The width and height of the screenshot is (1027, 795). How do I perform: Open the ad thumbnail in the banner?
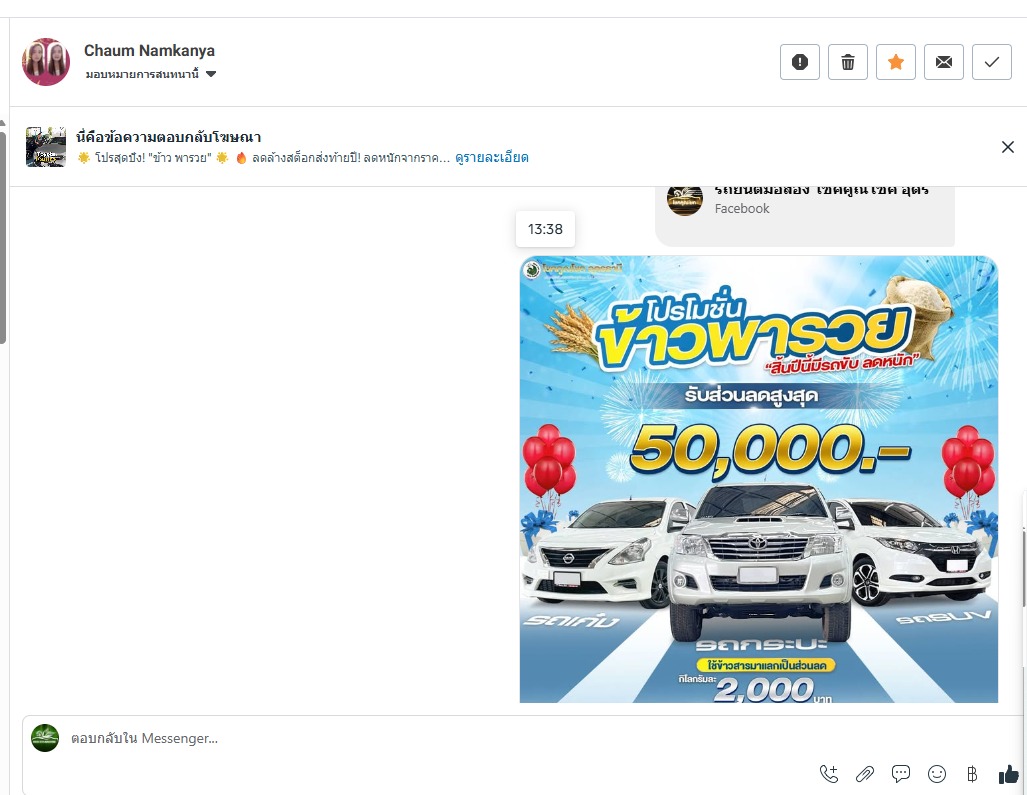tap(46, 147)
